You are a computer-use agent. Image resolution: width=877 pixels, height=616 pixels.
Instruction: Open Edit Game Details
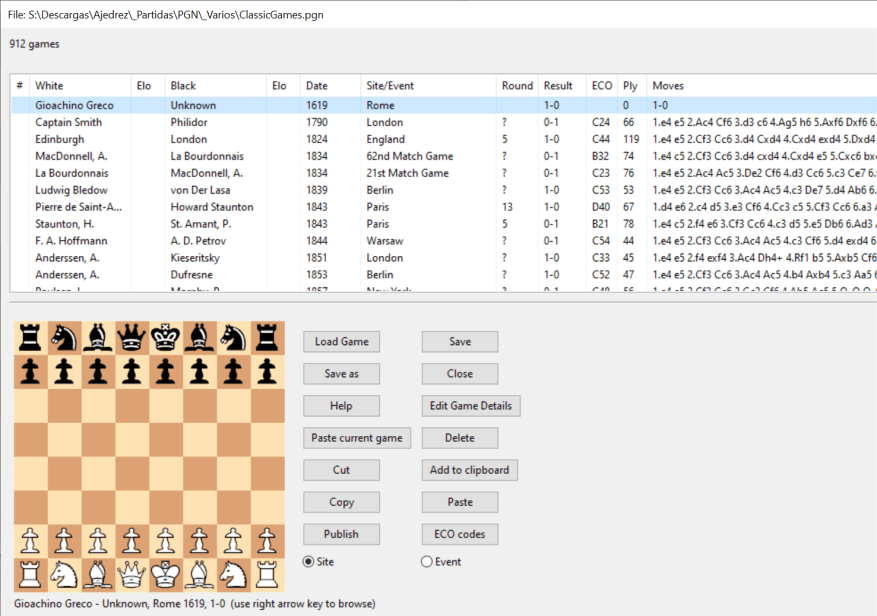point(470,406)
